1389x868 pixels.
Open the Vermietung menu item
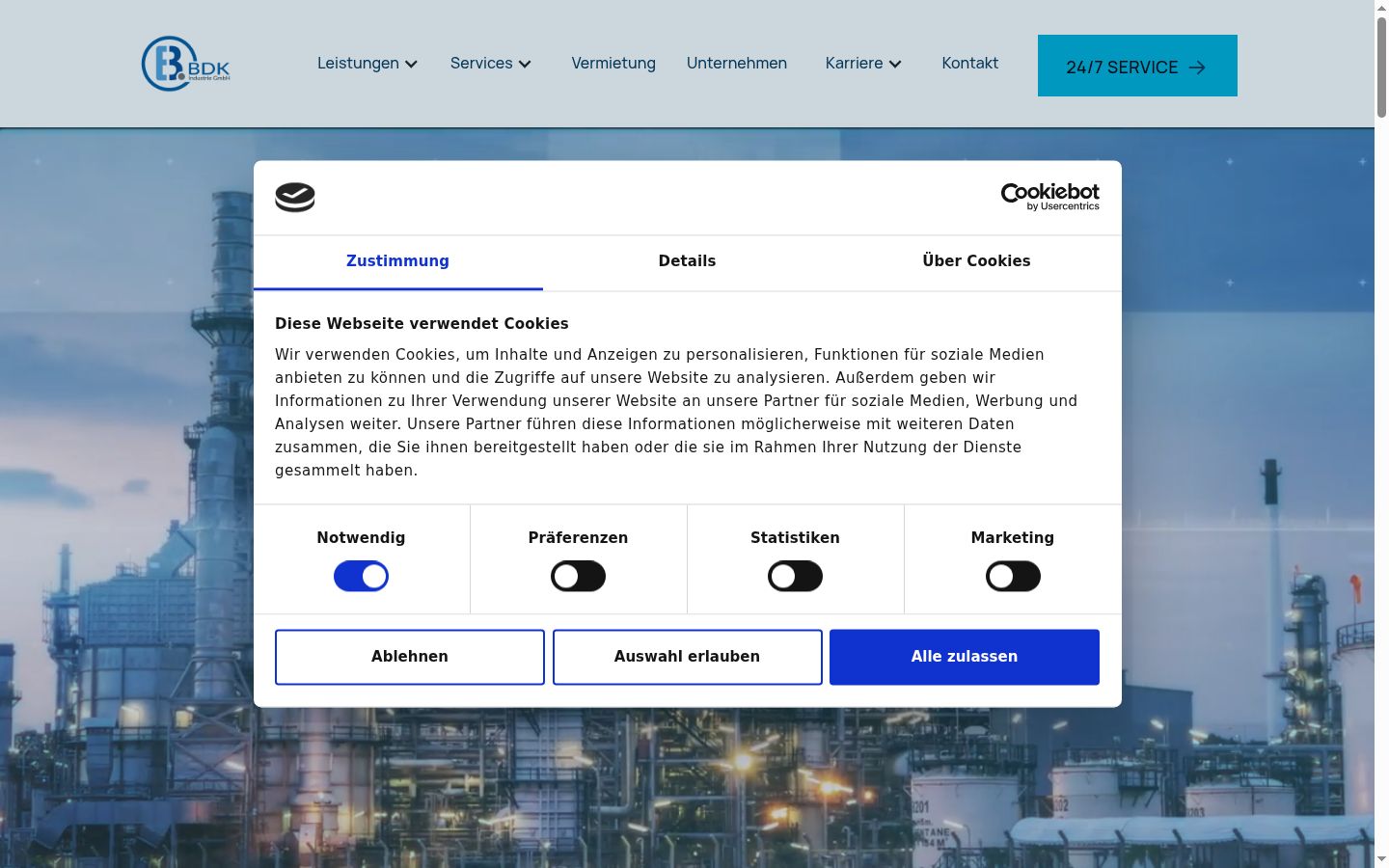click(x=613, y=64)
